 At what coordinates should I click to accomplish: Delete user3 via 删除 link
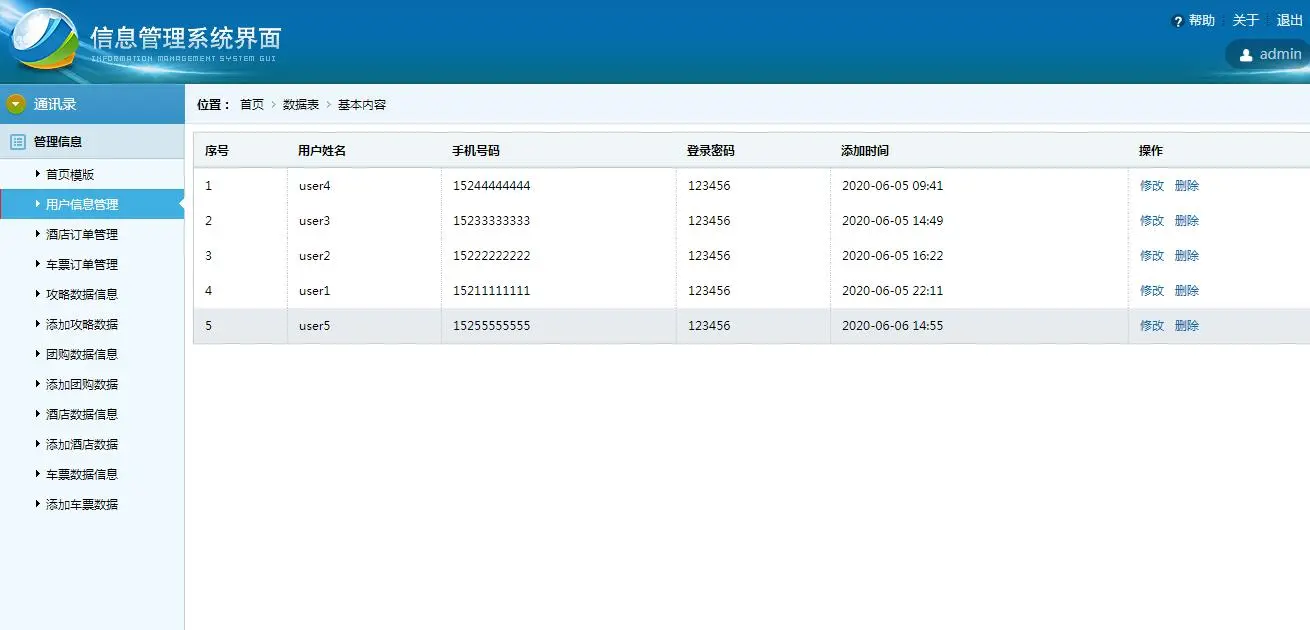click(x=1187, y=220)
